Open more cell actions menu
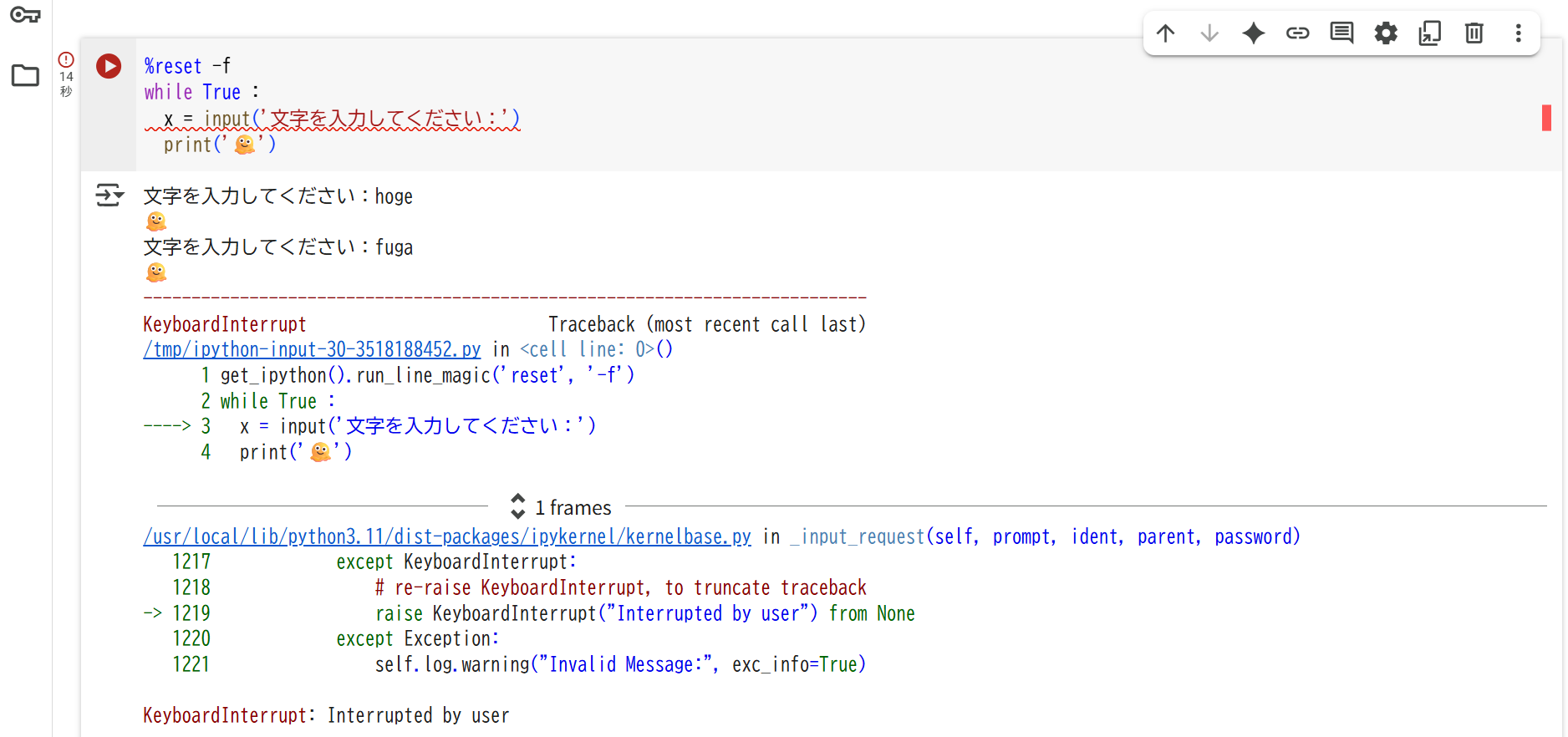The image size is (1568, 737). coord(1519,33)
